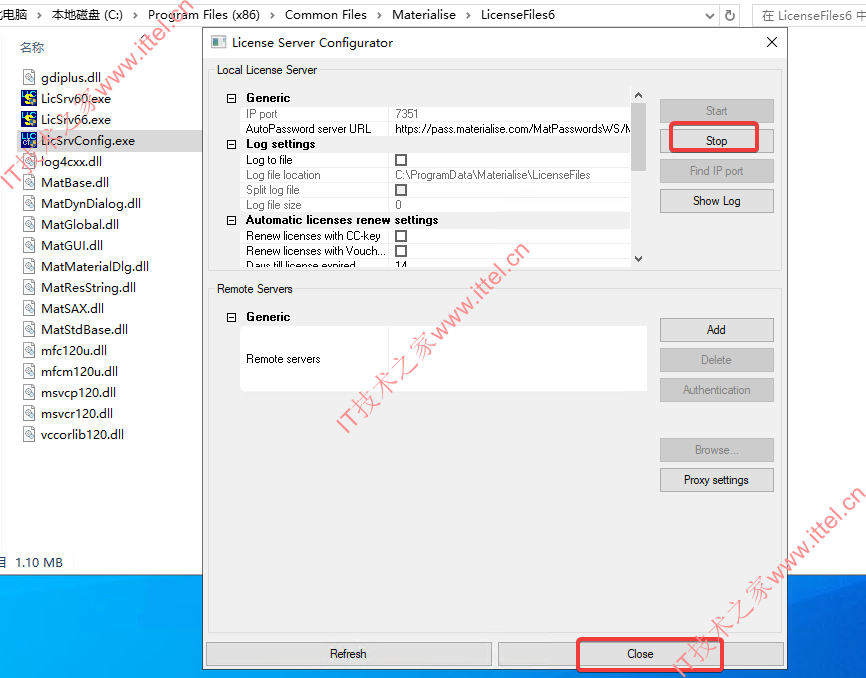This screenshot has height=678, width=866.
Task: Enable Renew licenses with Vouch... checkbox
Action: pyautogui.click(x=401, y=251)
